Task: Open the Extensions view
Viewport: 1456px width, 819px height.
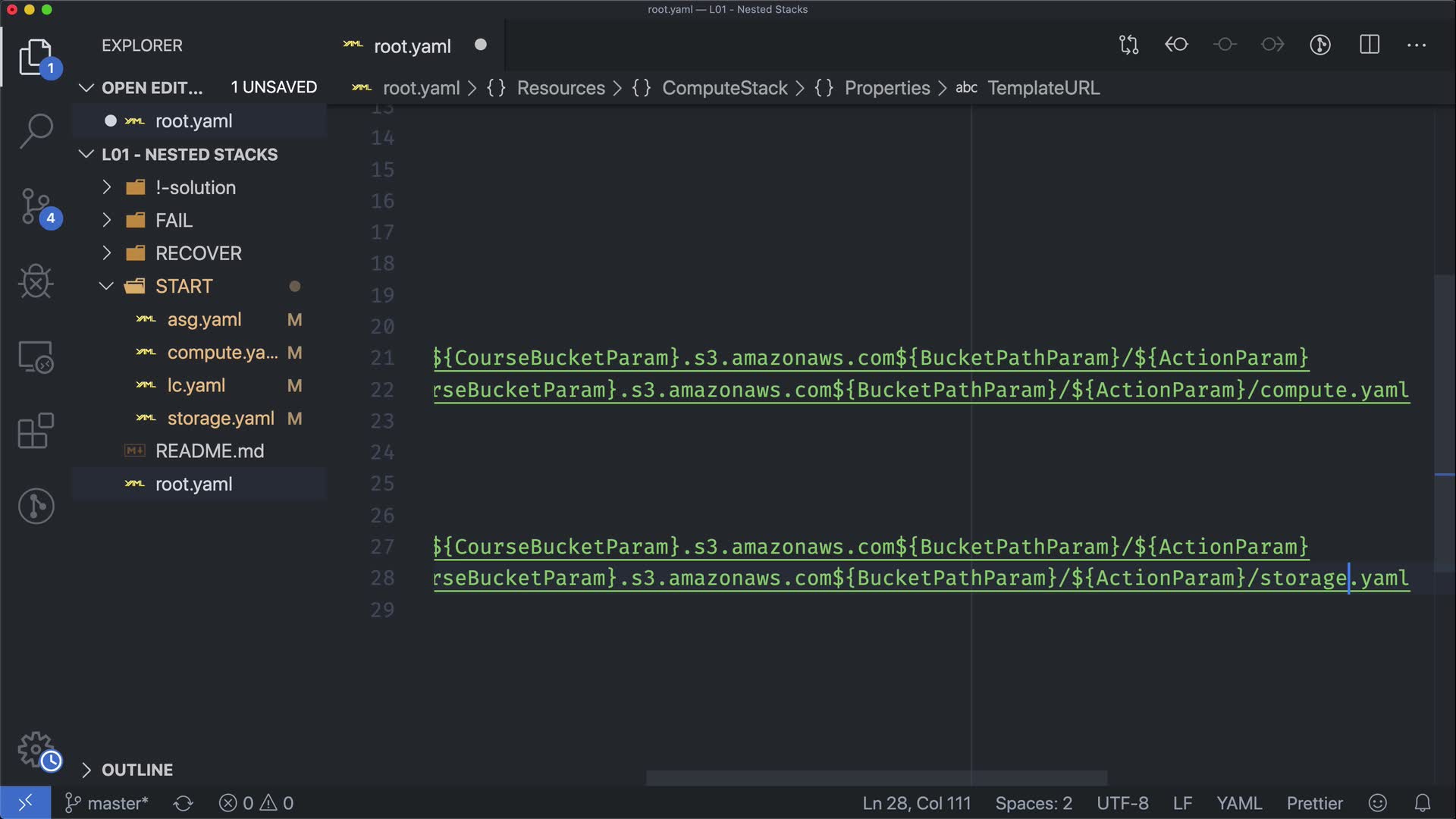Action: 36,431
